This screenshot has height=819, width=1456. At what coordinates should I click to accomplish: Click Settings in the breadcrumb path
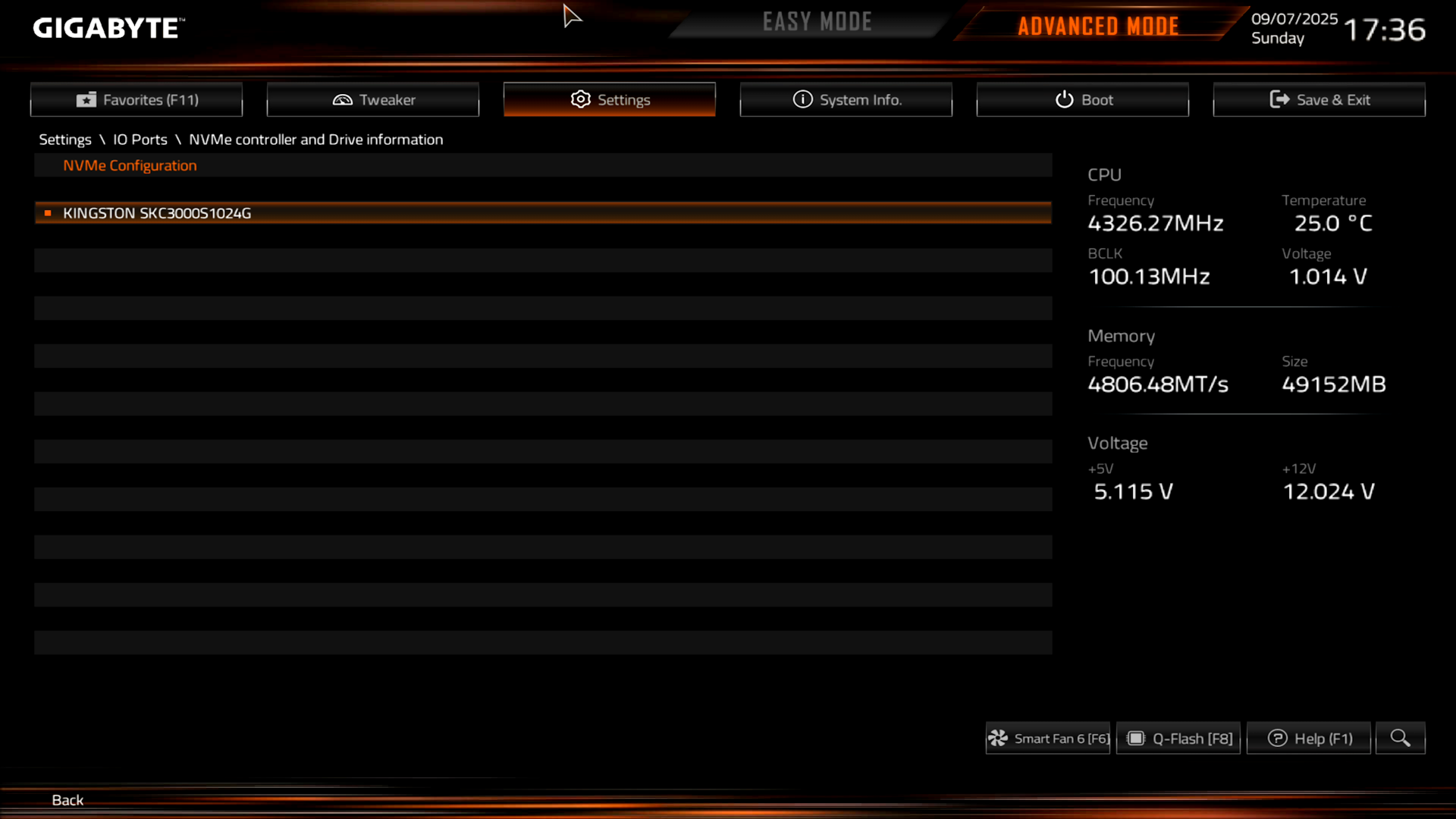65,140
